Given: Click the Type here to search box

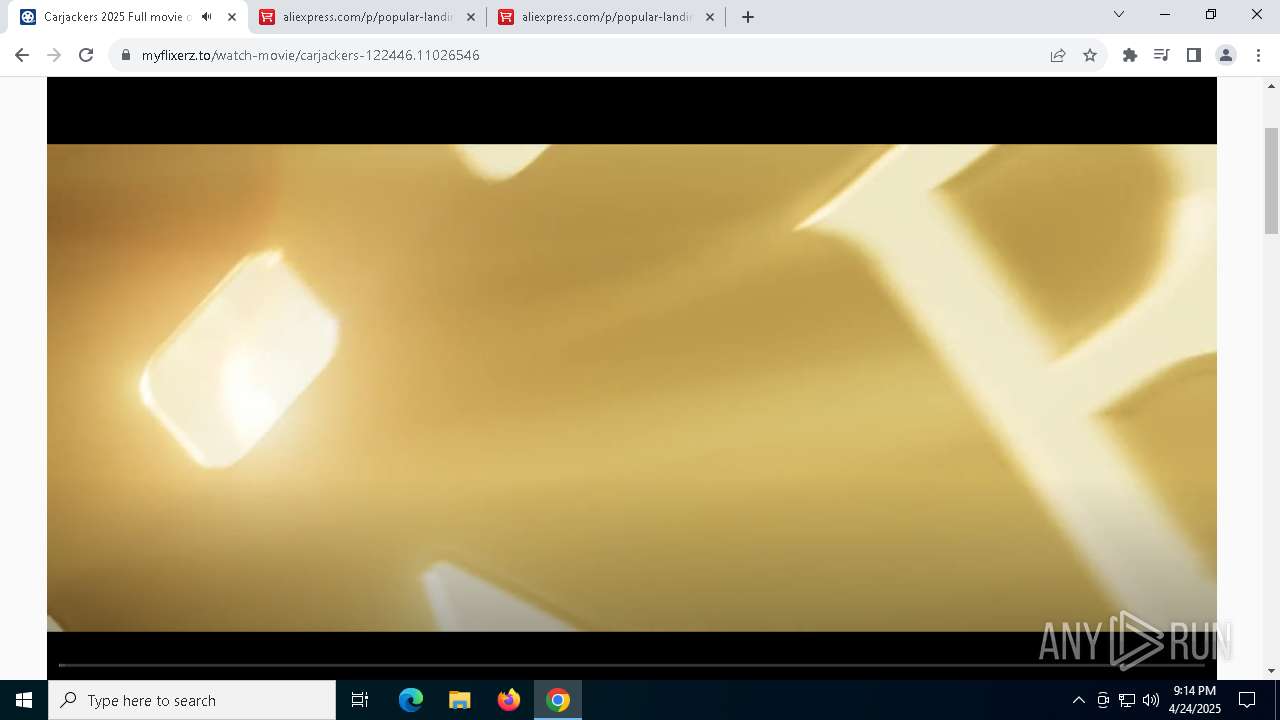Looking at the screenshot, I should pyautogui.click(x=192, y=700).
